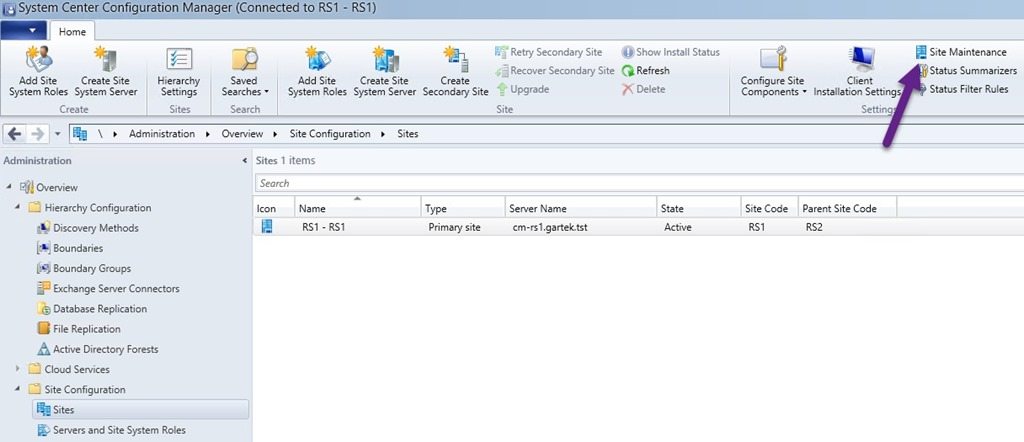Screen dimensions: 1024x442
Task: Sort by the Type column header
Action: [463, 208]
